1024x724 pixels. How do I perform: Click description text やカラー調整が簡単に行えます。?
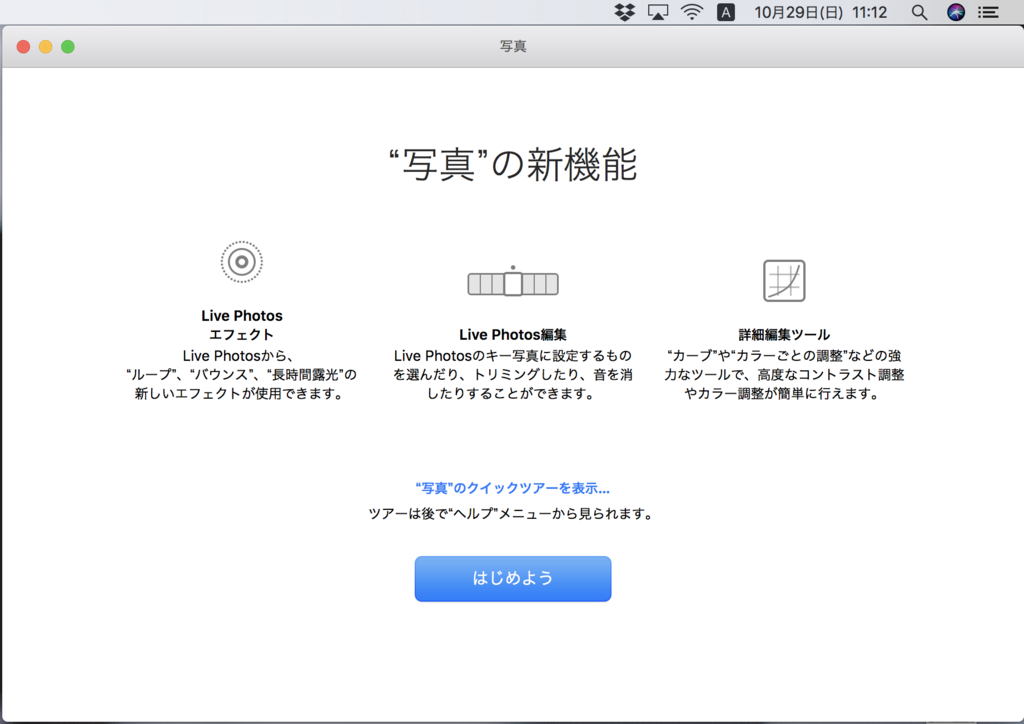tap(782, 394)
